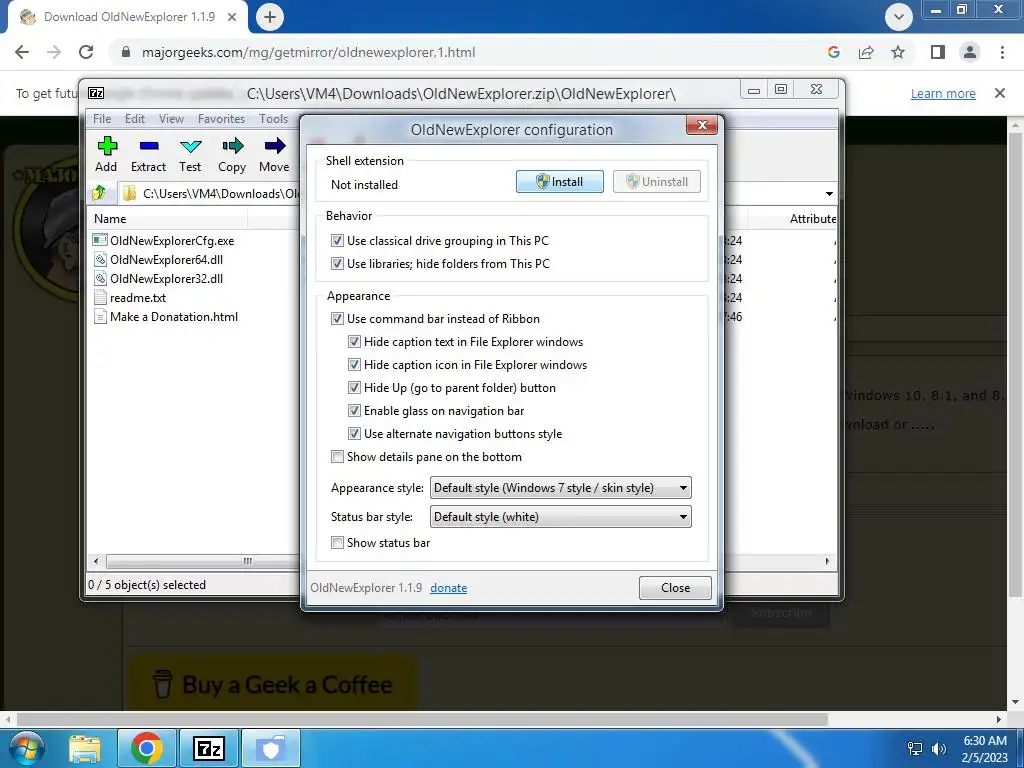Click the Chrome address bar URL
1024x768 pixels.
308,52
